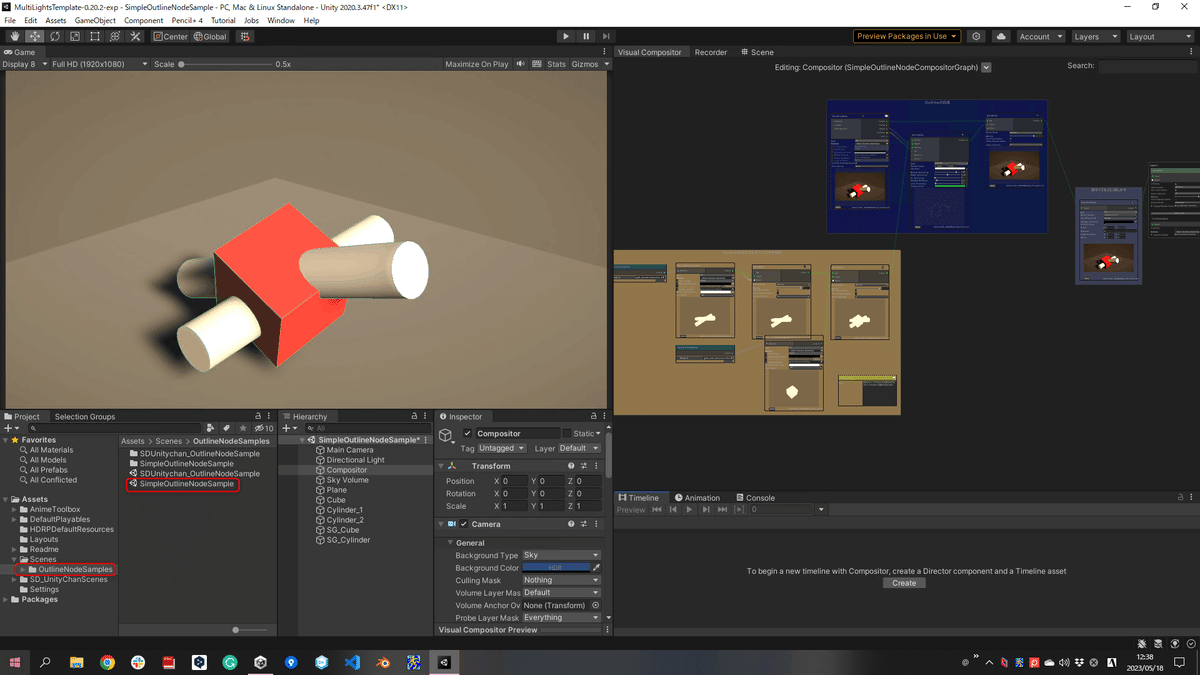The image size is (1200, 675).
Task: Click Inspector panel lock icon
Action: [x=594, y=416]
